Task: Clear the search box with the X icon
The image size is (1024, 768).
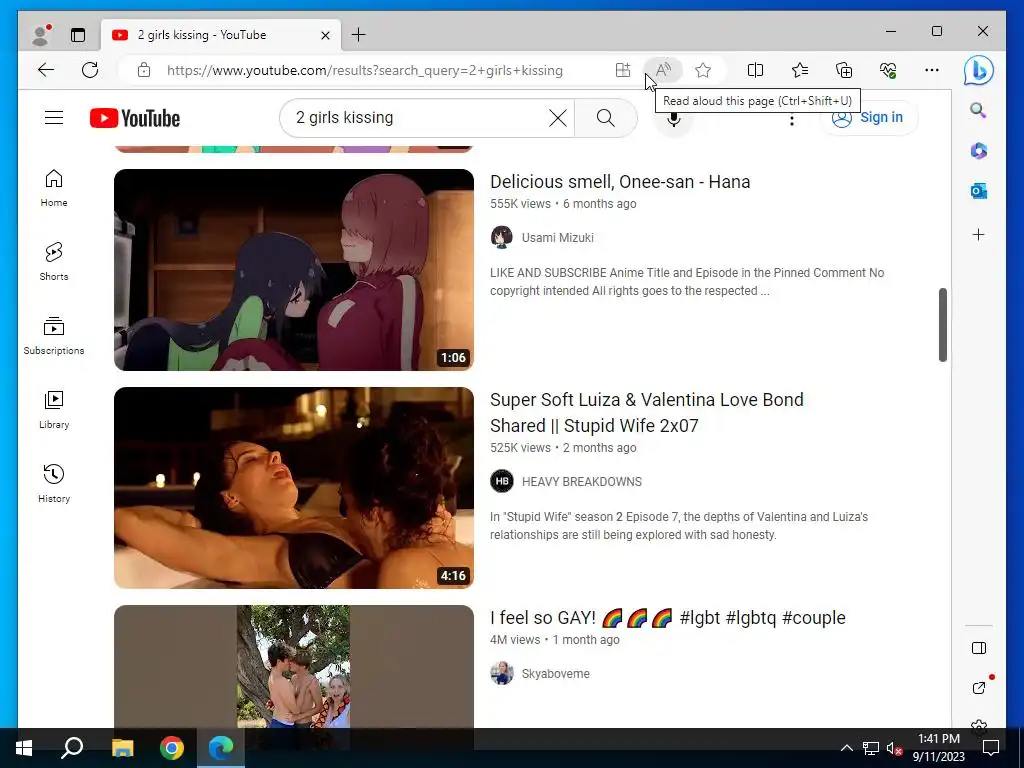Action: point(558,118)
